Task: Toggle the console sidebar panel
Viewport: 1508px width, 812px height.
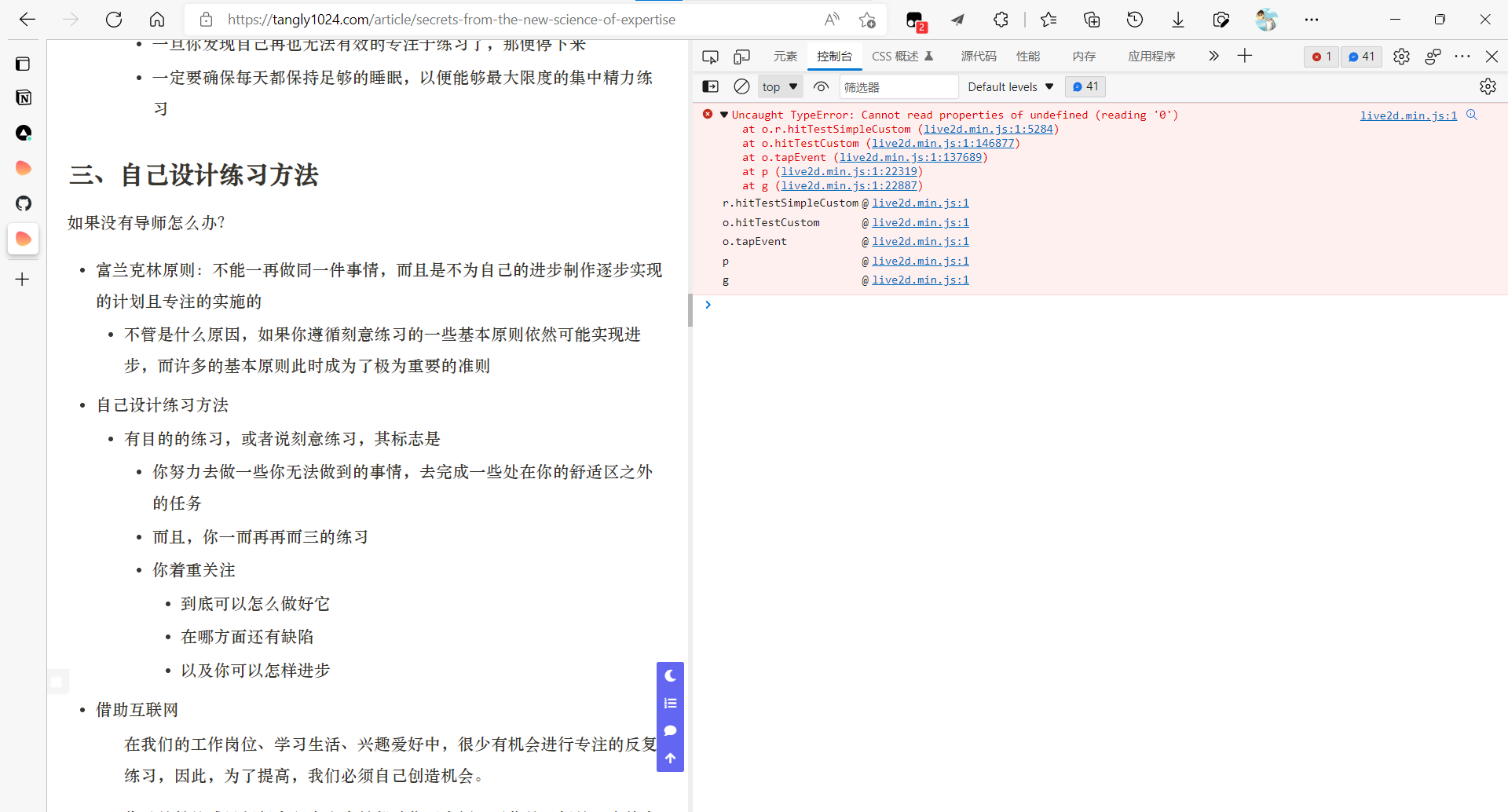Action: (x=710, y=86)
